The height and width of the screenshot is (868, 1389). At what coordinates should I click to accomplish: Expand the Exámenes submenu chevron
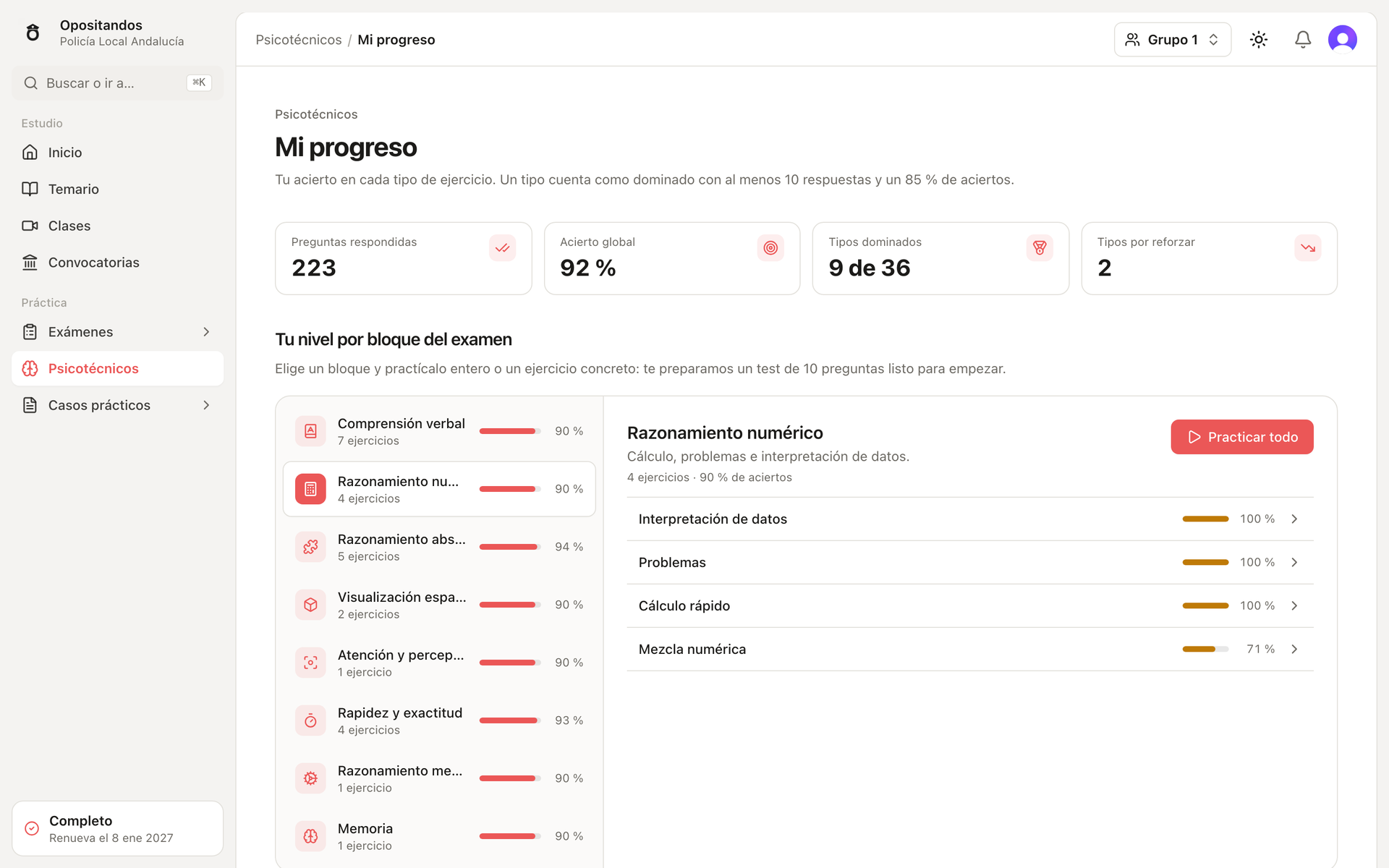pos(206,332)
